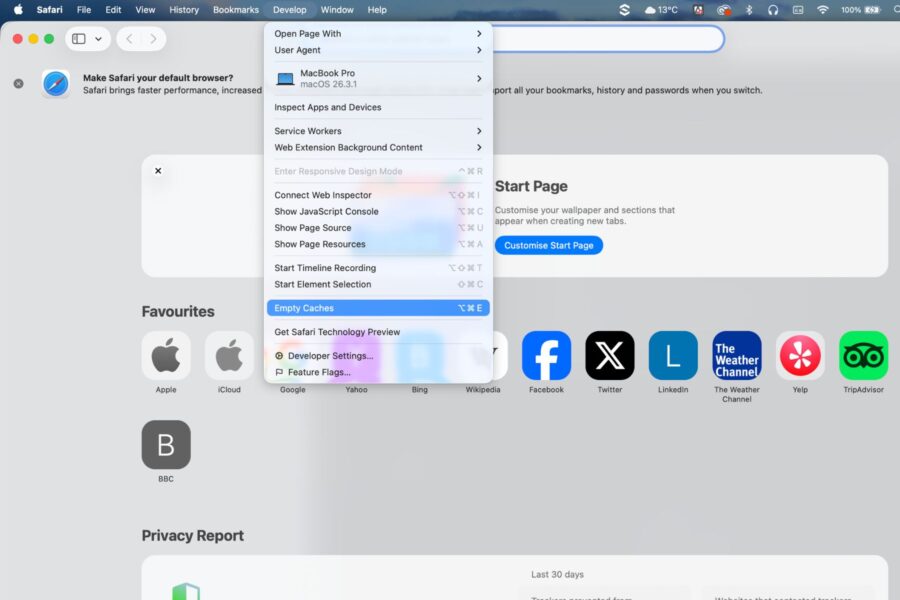This screenshot has width=900, height=600.
Task: Open the View menu
Action: click(145, 10)
